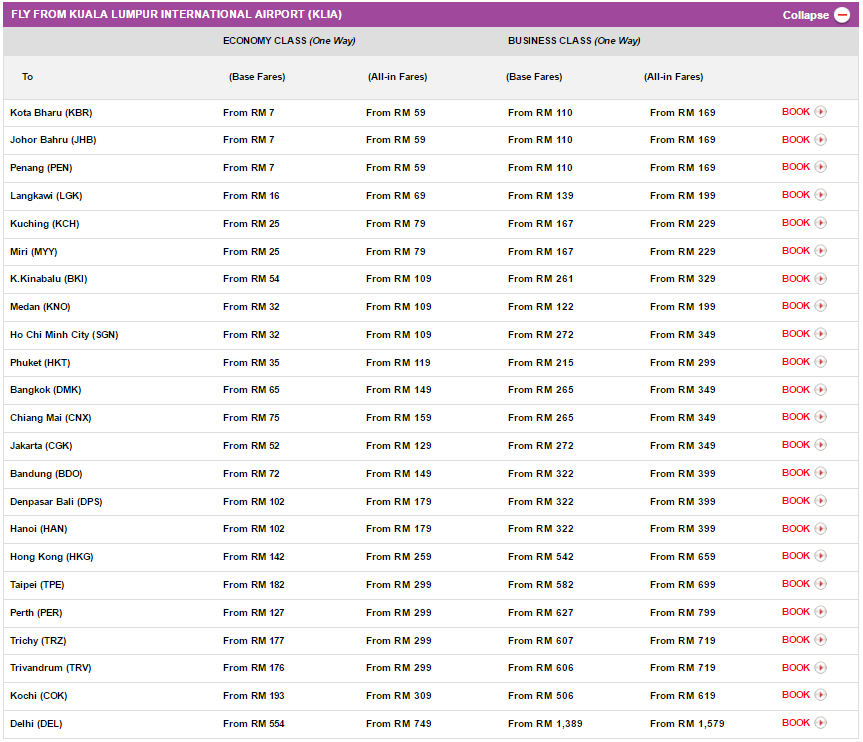The width and height of the screenshot is (863, 742).
Task: Click 'From RM 659' Hong Kong business fare
Action: [x=682, y=557]
